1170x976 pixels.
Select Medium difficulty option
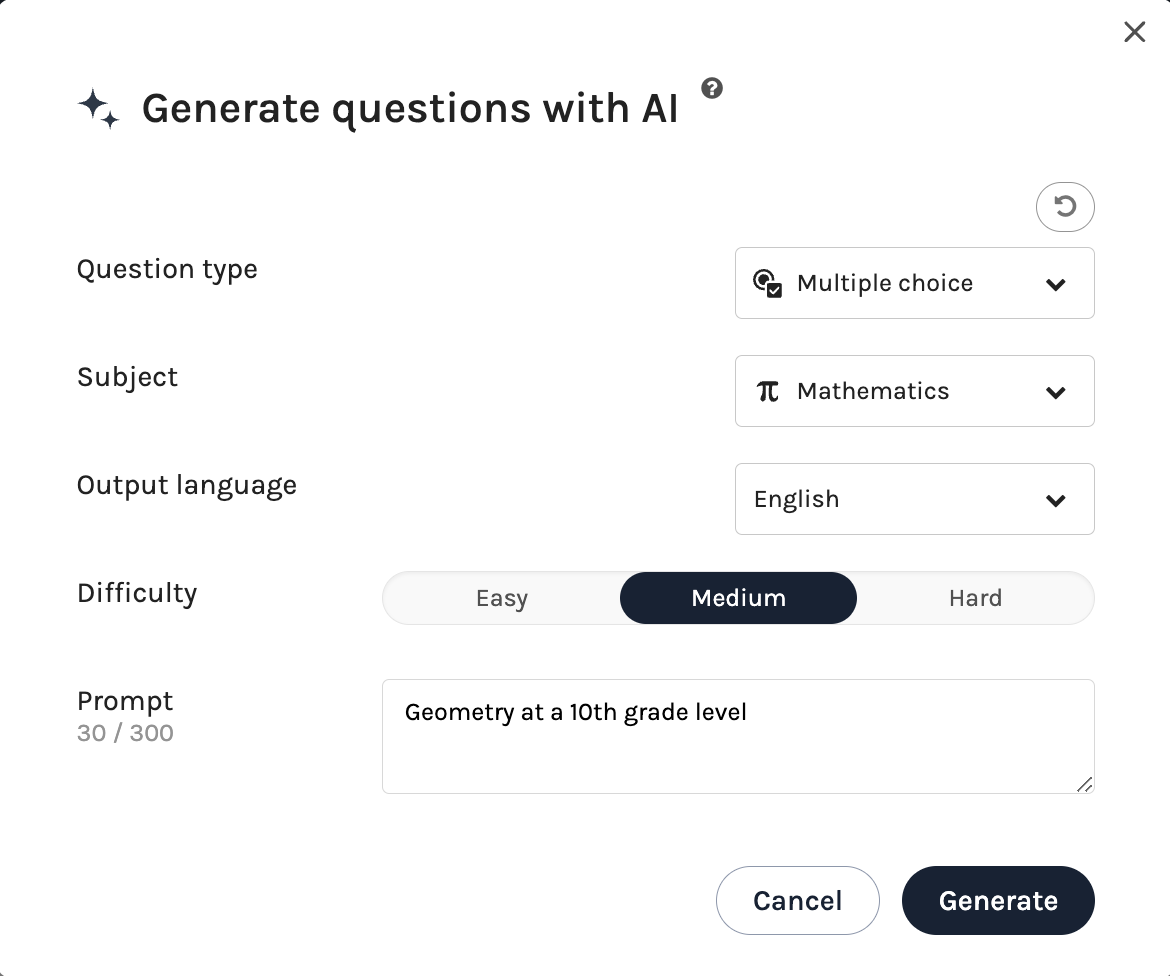pos(738,598)
